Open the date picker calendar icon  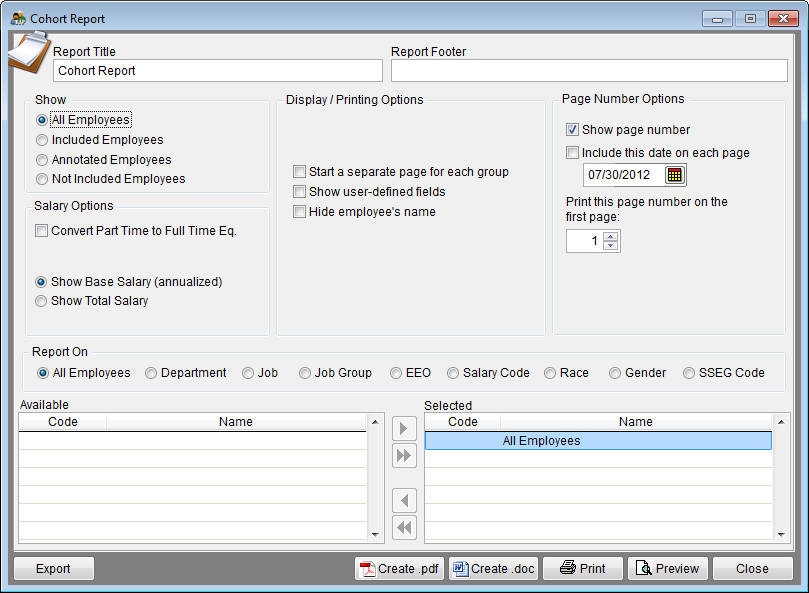point(674,175)
